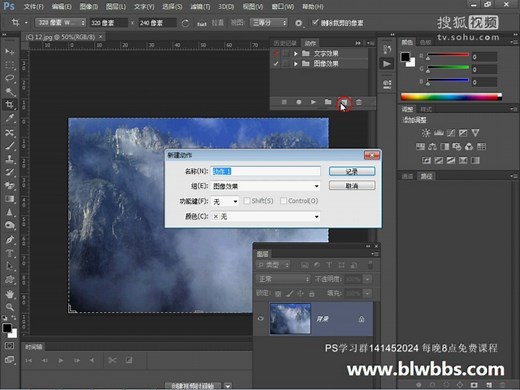This screenshot has width=520, height=390.
Task: Click the Create new action icon
Action: pyautogui.click(x=344, y=102)
